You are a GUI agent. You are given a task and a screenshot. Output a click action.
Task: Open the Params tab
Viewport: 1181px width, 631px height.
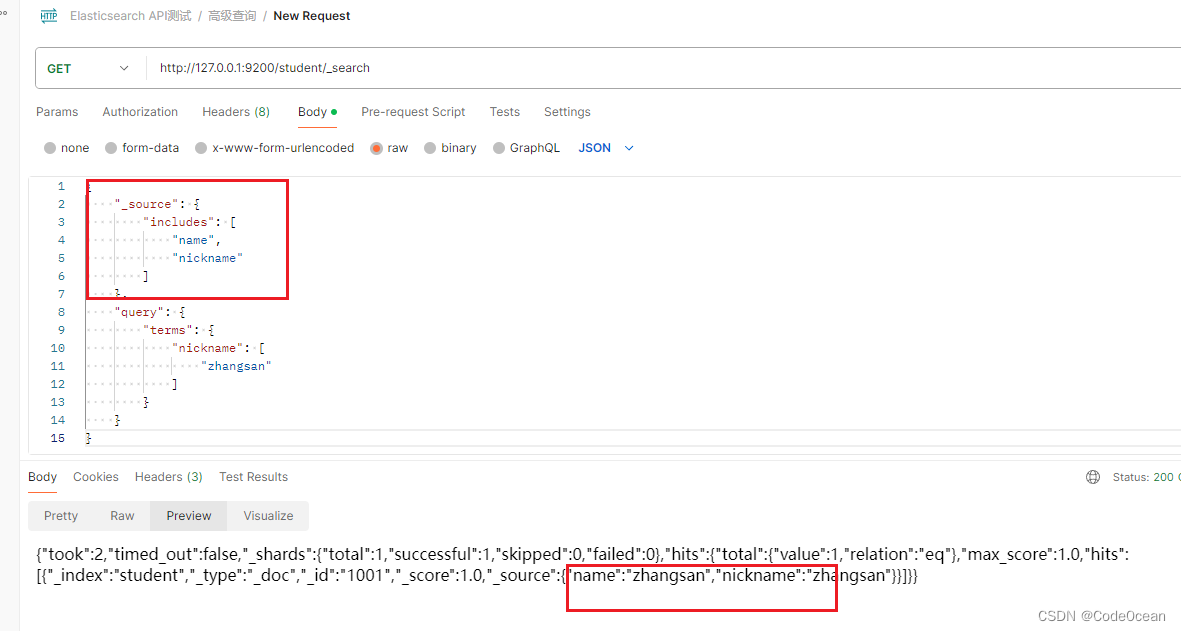coord(57,111)
